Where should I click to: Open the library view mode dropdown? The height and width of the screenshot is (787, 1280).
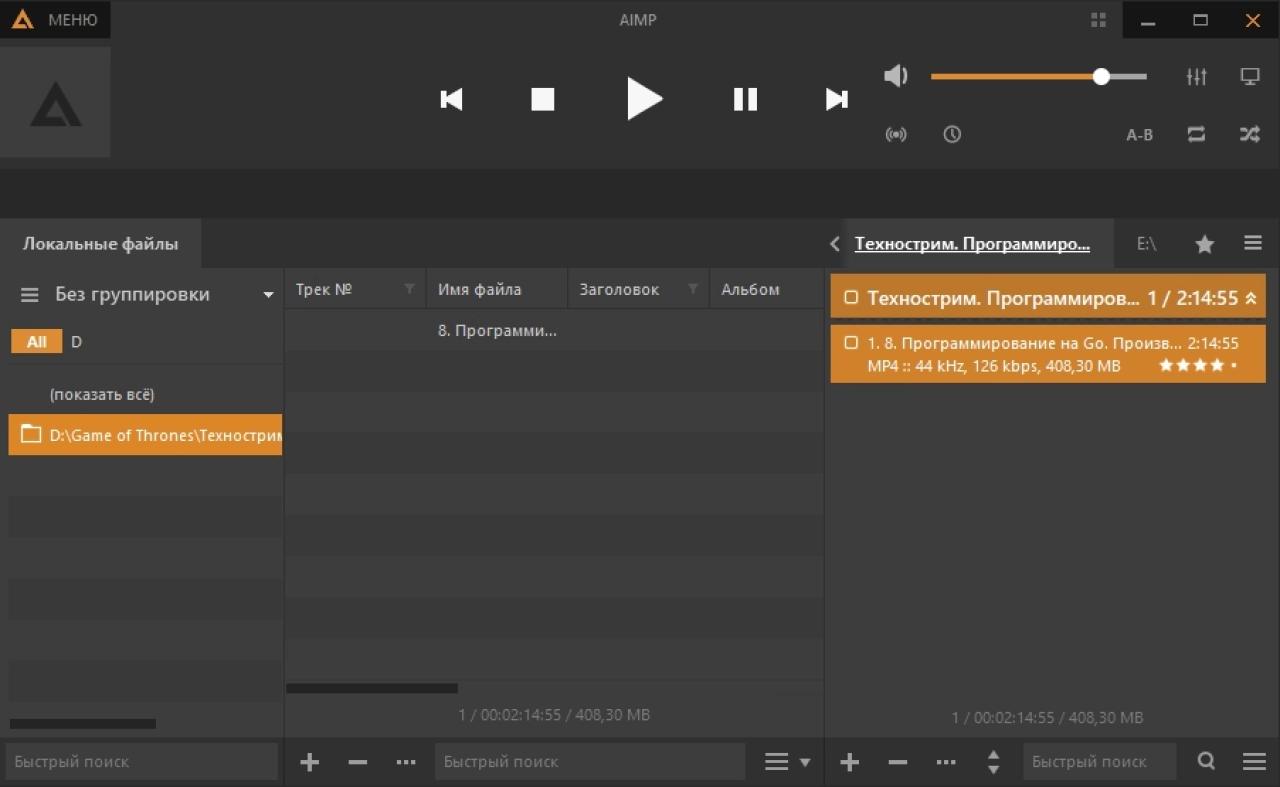(x=788, y=762)
